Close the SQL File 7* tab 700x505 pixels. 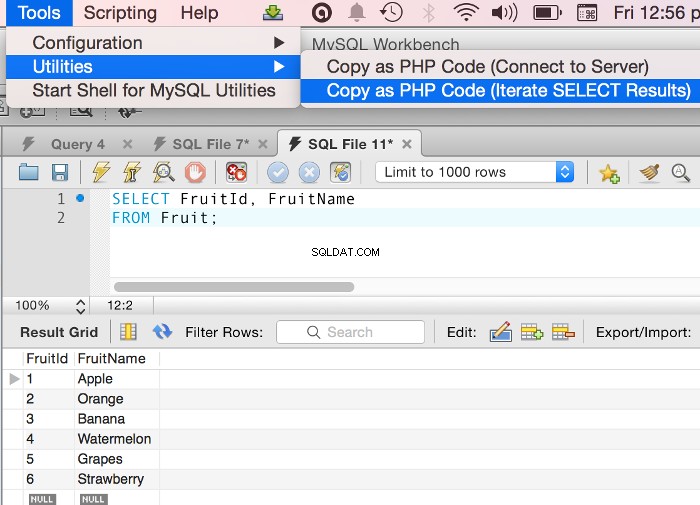(263, 144)
